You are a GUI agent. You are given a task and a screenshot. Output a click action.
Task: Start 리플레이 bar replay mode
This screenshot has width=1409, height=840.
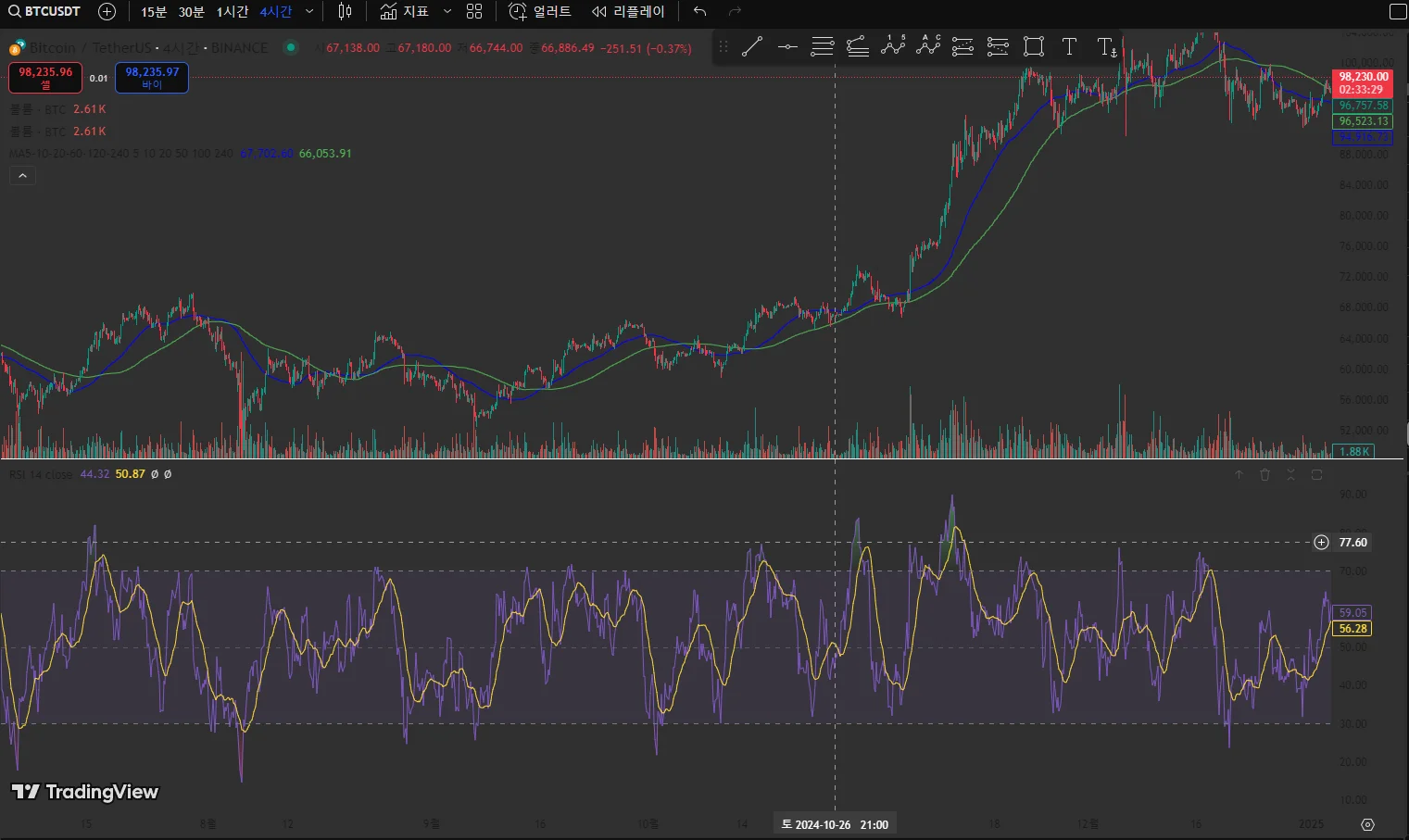click(629, 11)
